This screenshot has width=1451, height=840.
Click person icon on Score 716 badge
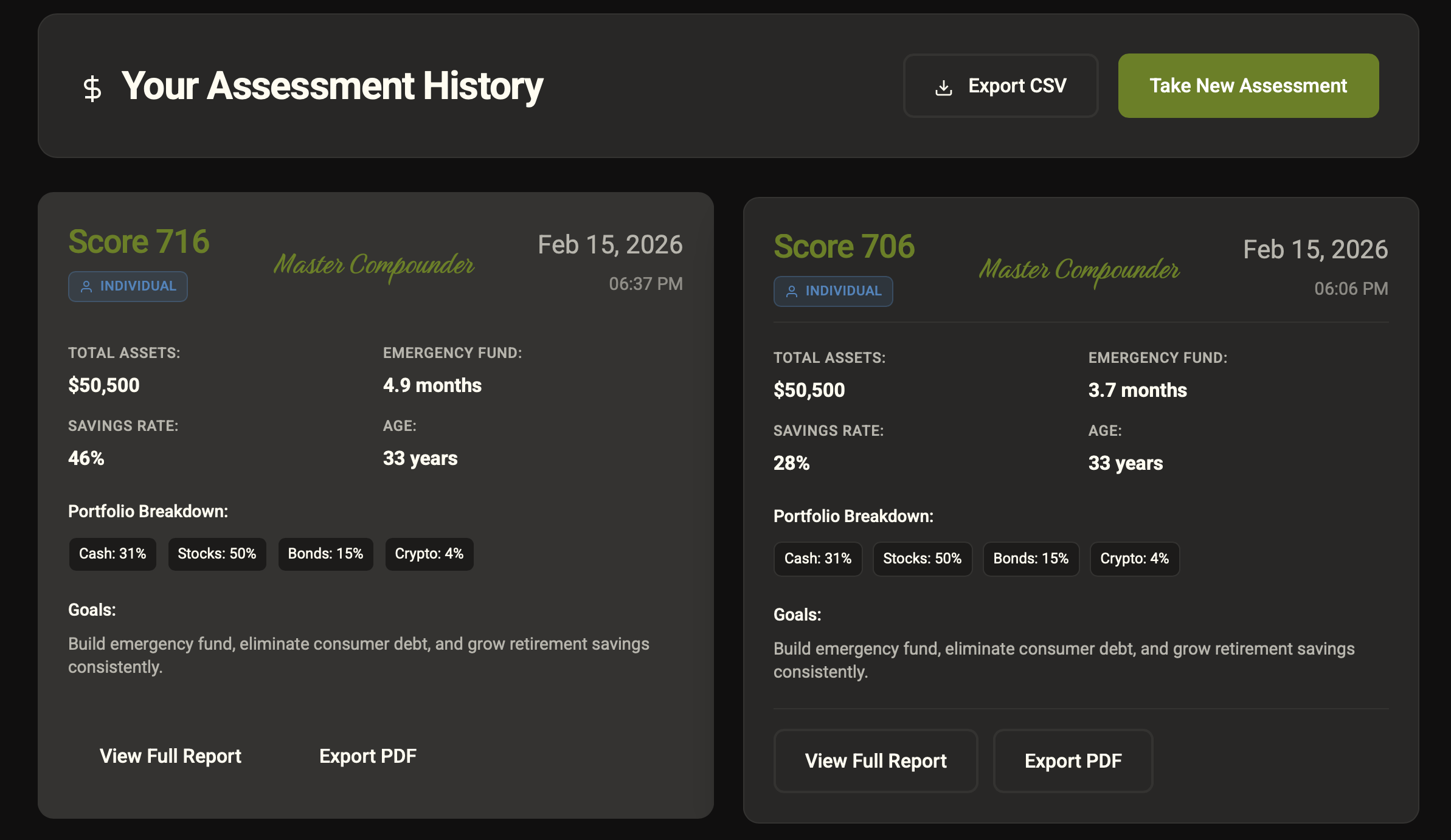click(86, 287)
